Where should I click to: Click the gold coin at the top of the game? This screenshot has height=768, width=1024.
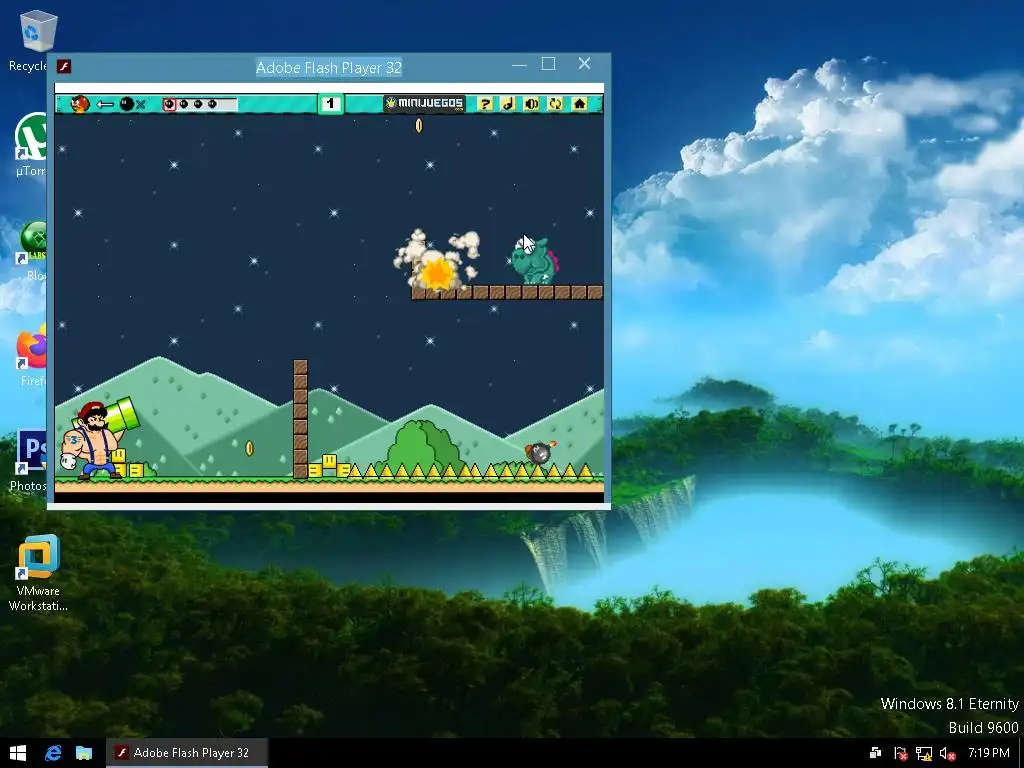pos(419,125)
